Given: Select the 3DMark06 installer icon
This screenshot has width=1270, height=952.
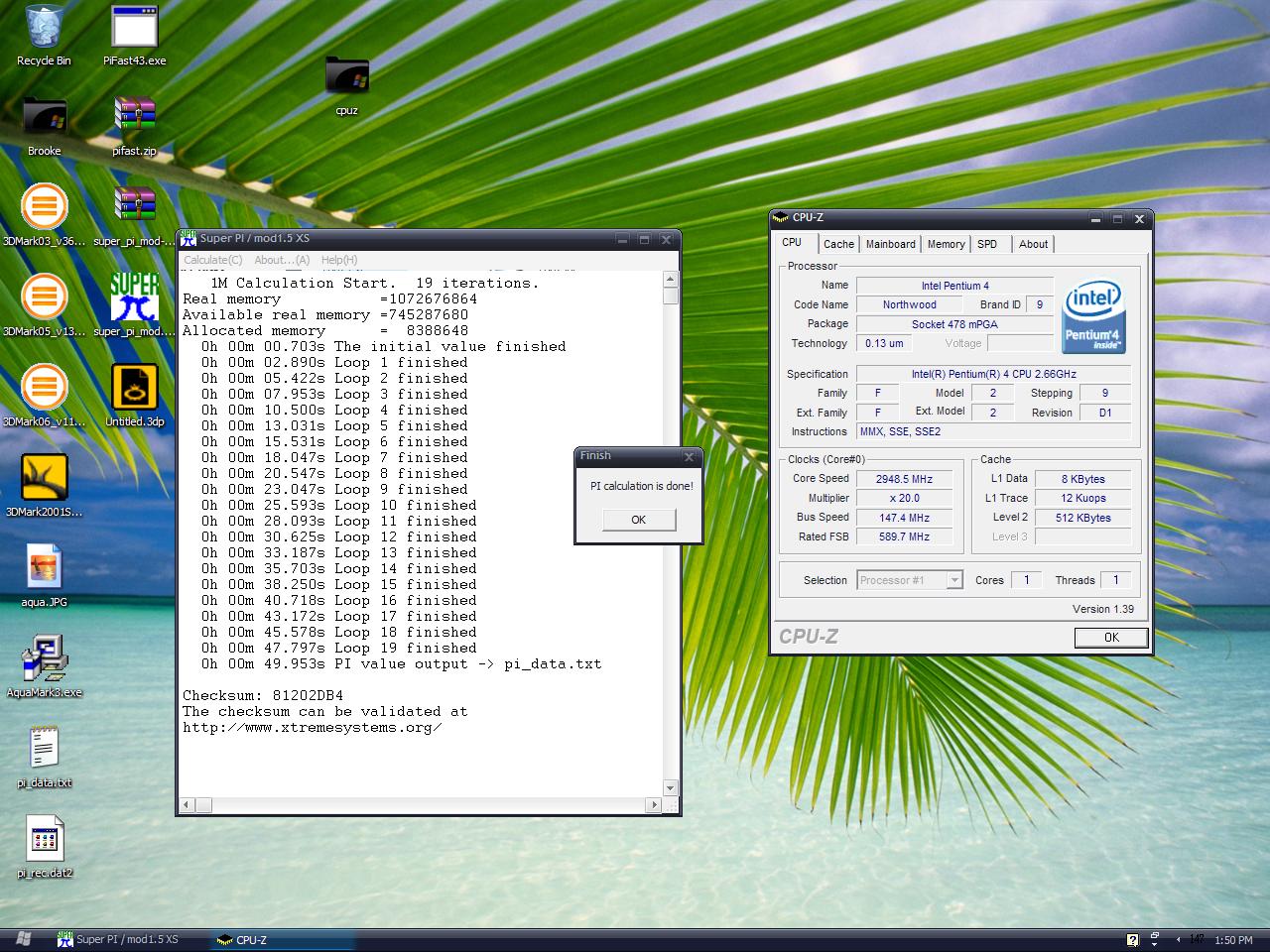Looking at the screenshot, I should 44,388.
